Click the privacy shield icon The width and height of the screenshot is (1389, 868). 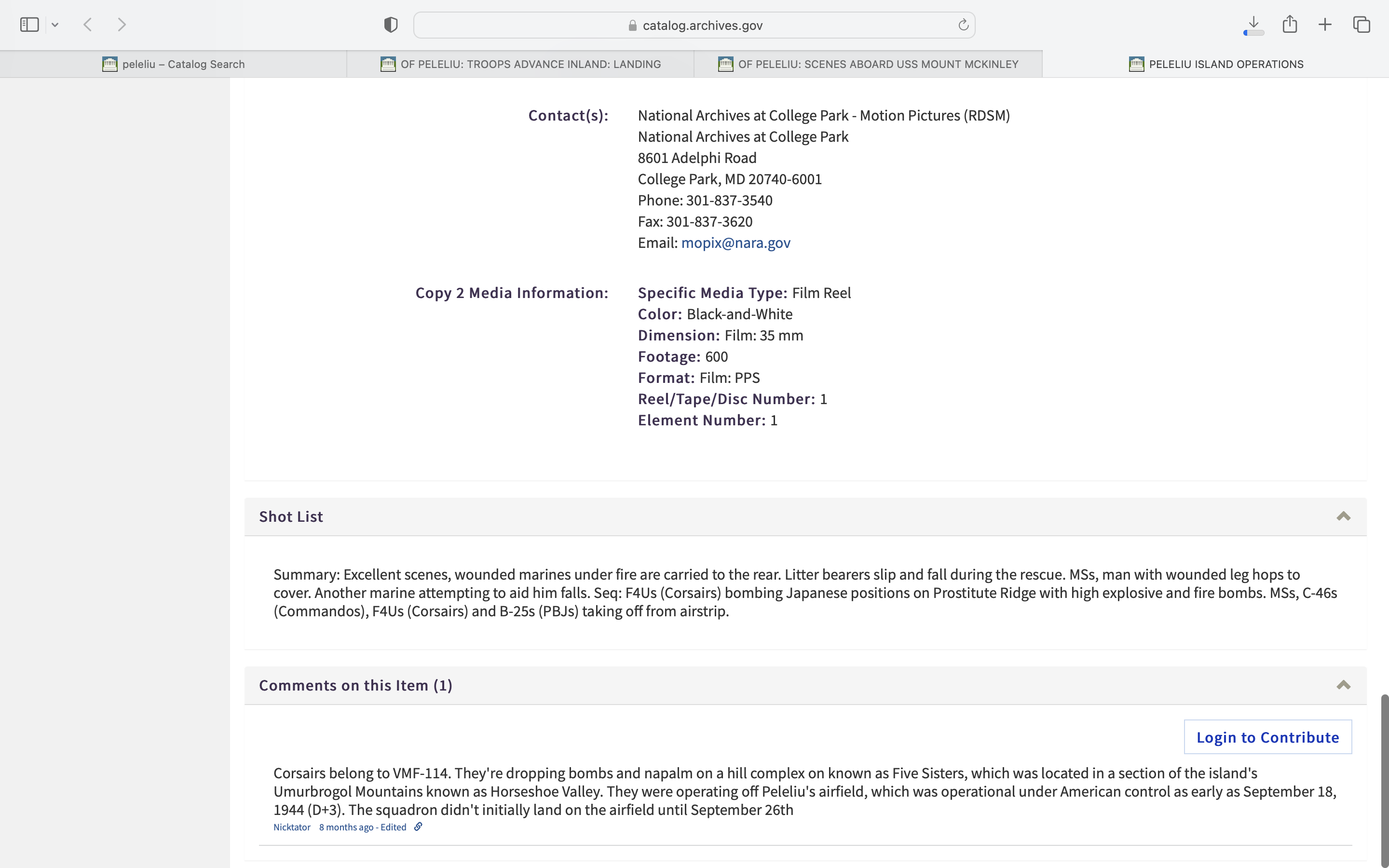[x=391, y=25]
